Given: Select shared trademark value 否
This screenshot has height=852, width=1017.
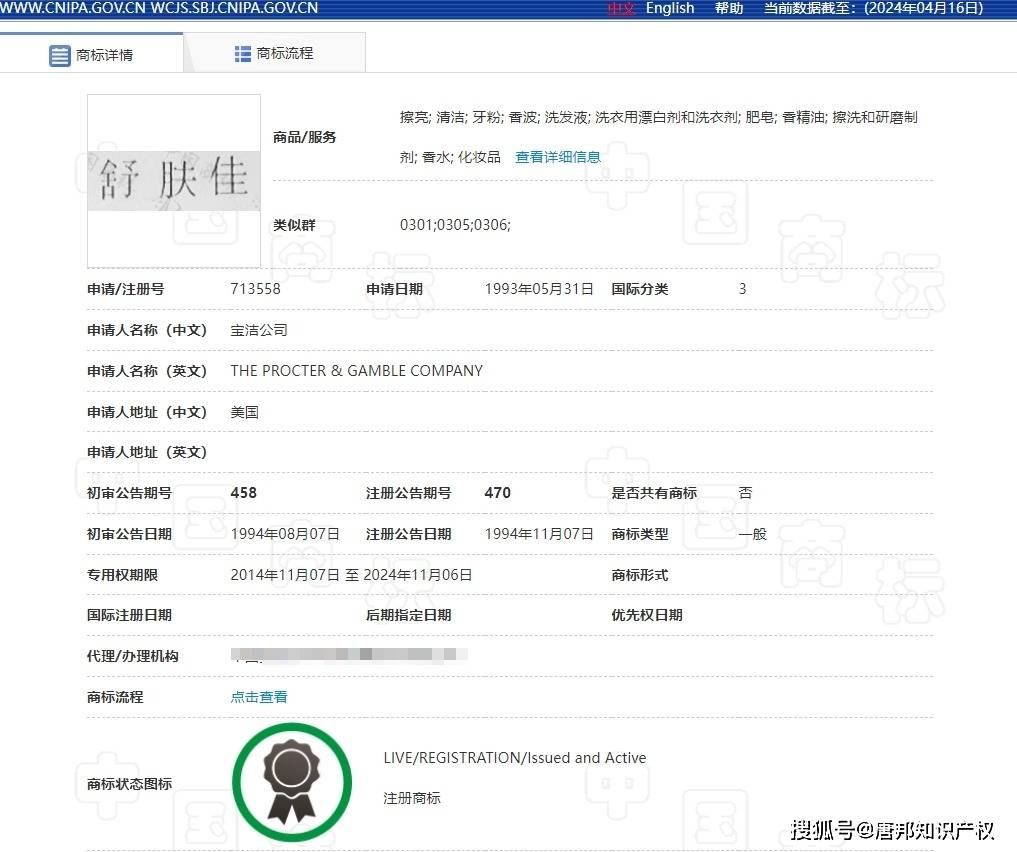Looking at the screenshot, I should (x=745, y=493).
